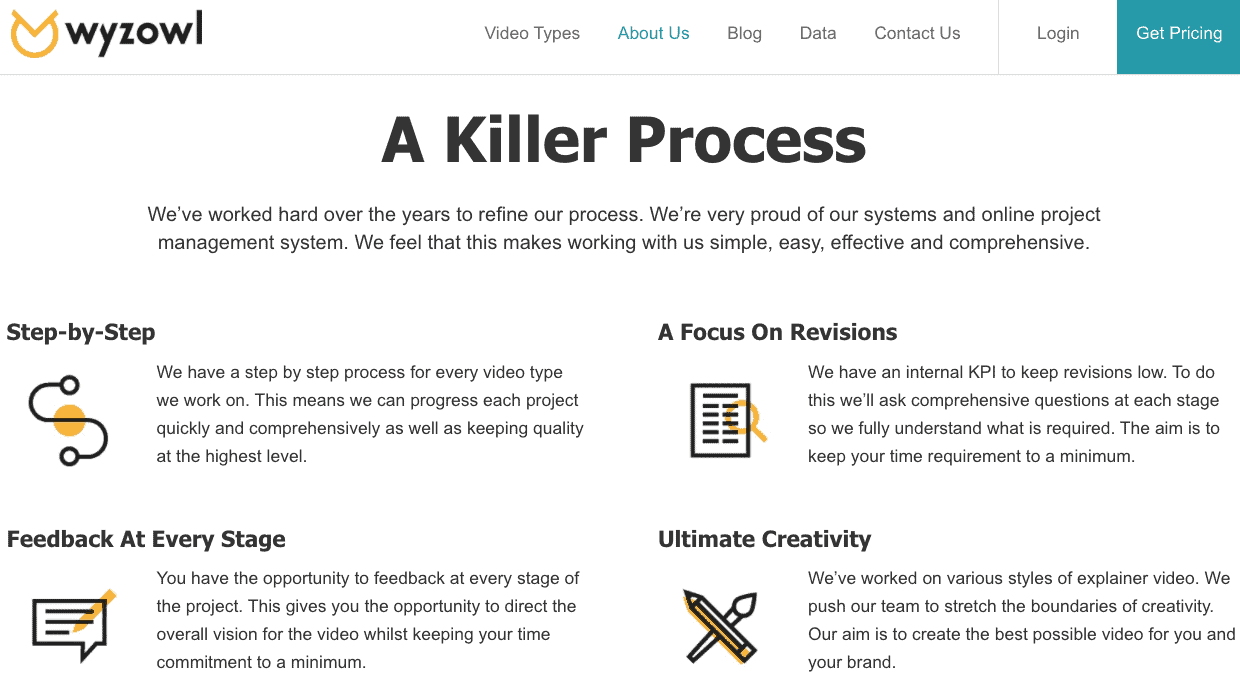Screen dimensions: 1240x680
Task: Click the yellow dot in the Step-by-Step icon
Action: coord(70,418)
